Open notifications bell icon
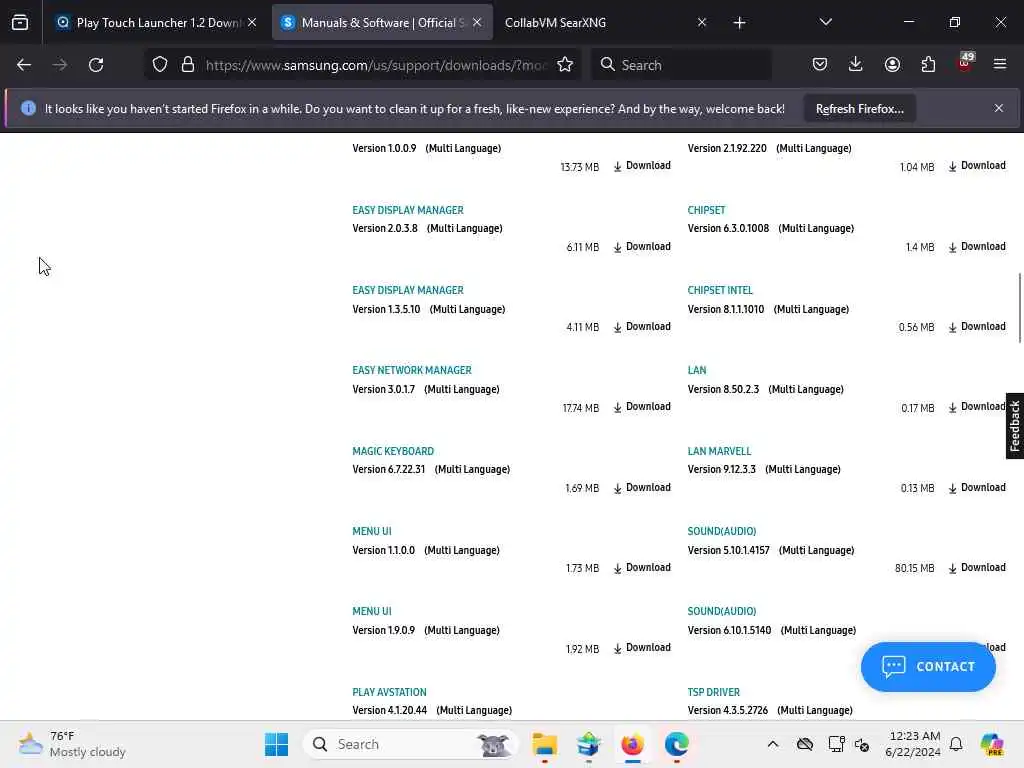The width and height of the screenshot is (1024, 768). click(x=956, y=744)
